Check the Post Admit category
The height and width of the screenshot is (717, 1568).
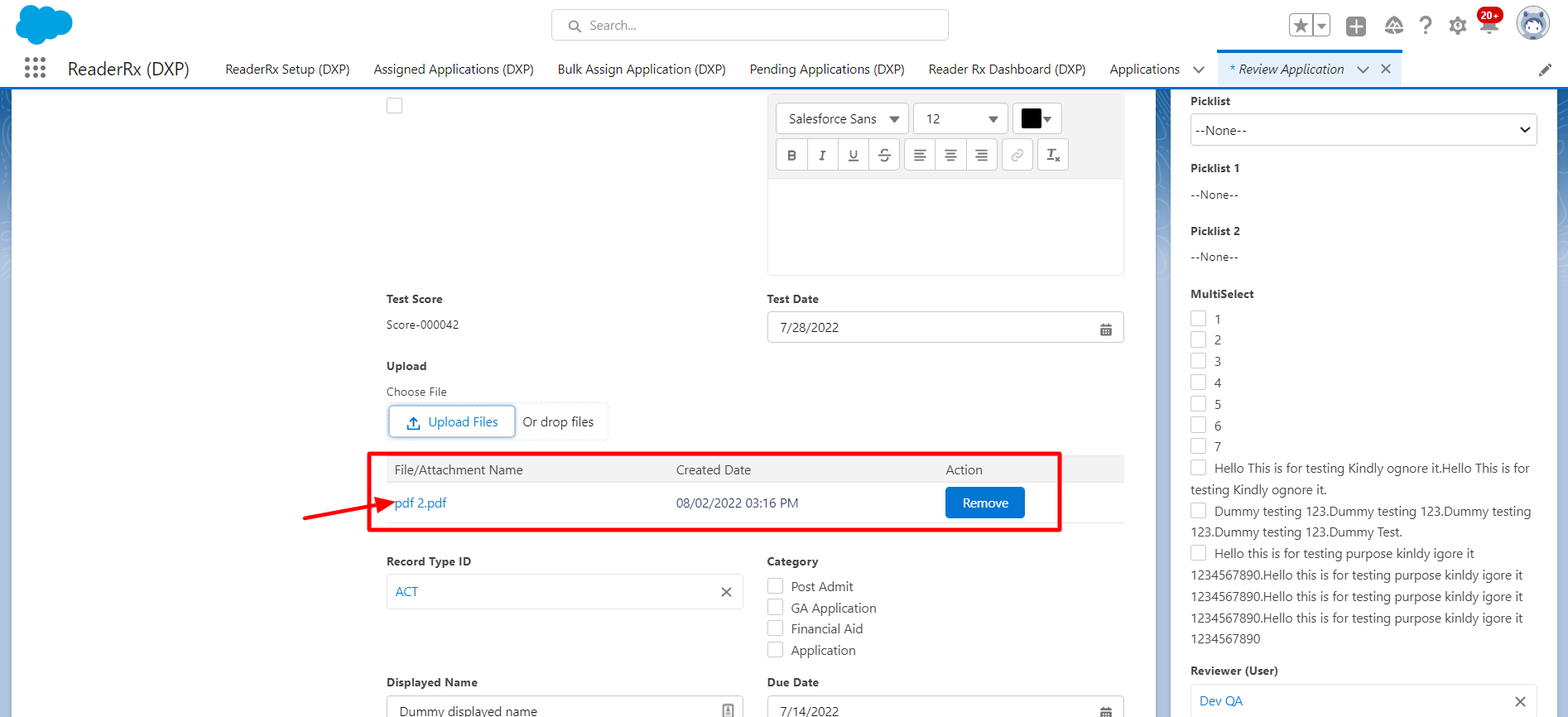pyautogui.click(x=776, y=586)
